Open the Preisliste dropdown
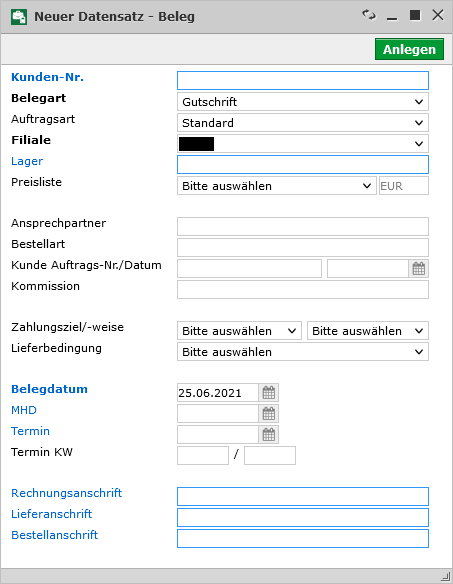The height and width of the screenshot is (584, 453). click(x=277, y=185)
